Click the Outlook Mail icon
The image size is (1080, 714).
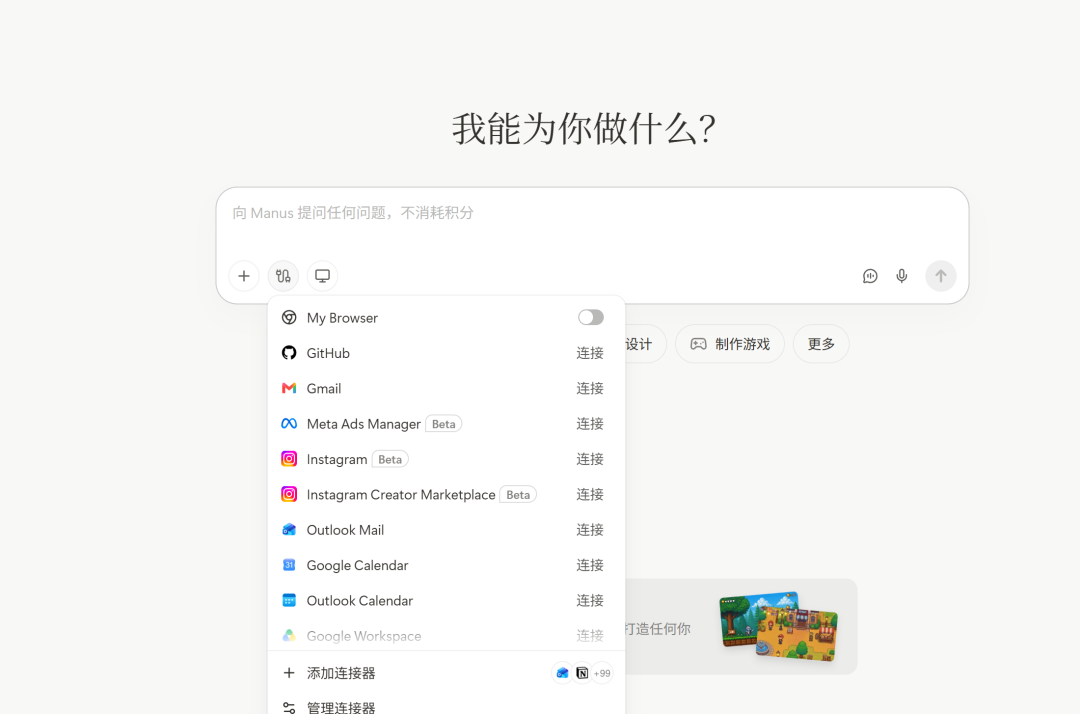289,529
